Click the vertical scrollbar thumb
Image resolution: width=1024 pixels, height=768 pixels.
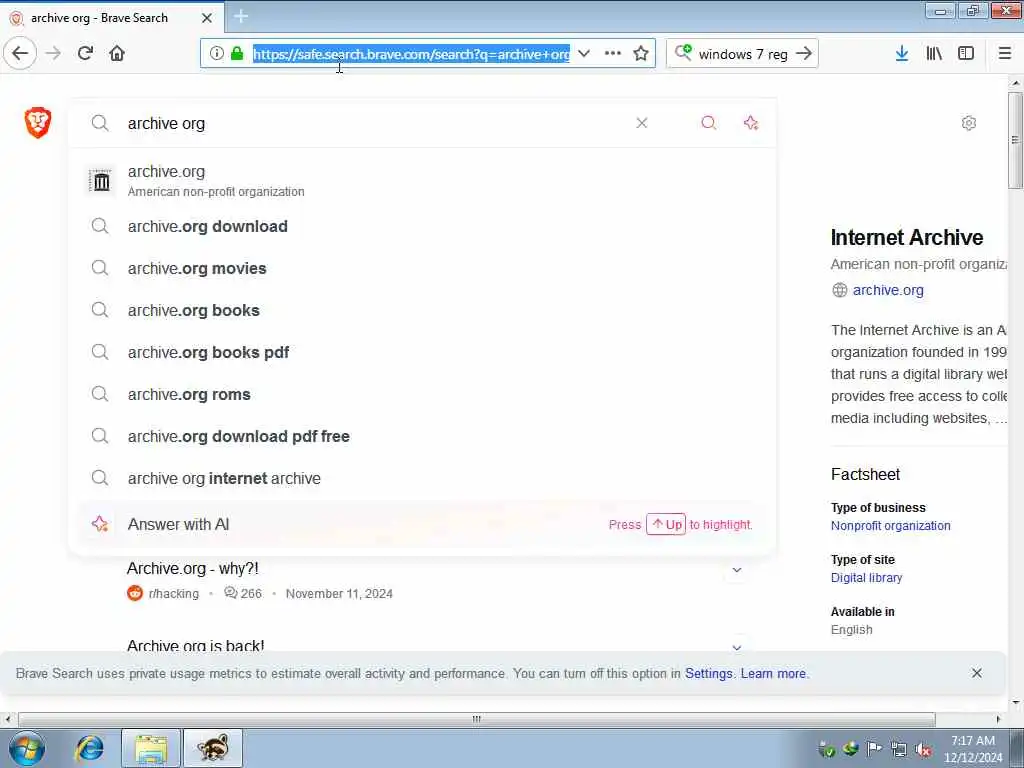tap(1015, 140)
